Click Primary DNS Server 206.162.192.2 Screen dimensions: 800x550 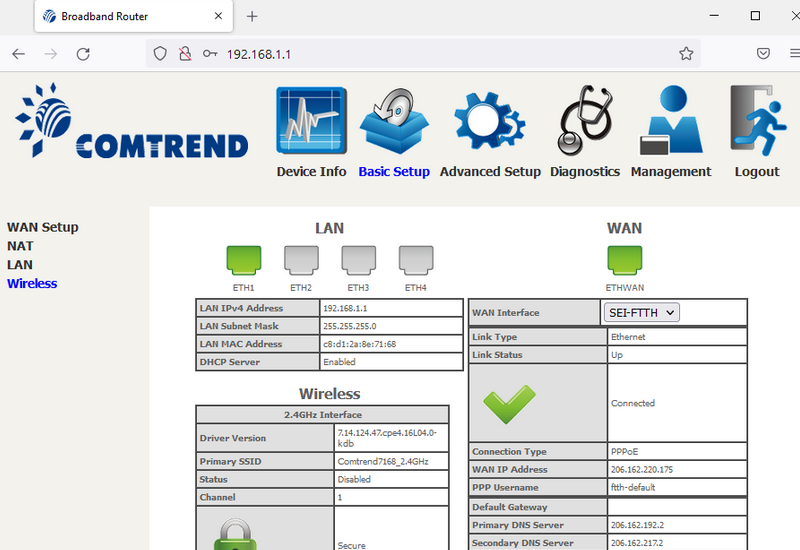pos(637,525)
